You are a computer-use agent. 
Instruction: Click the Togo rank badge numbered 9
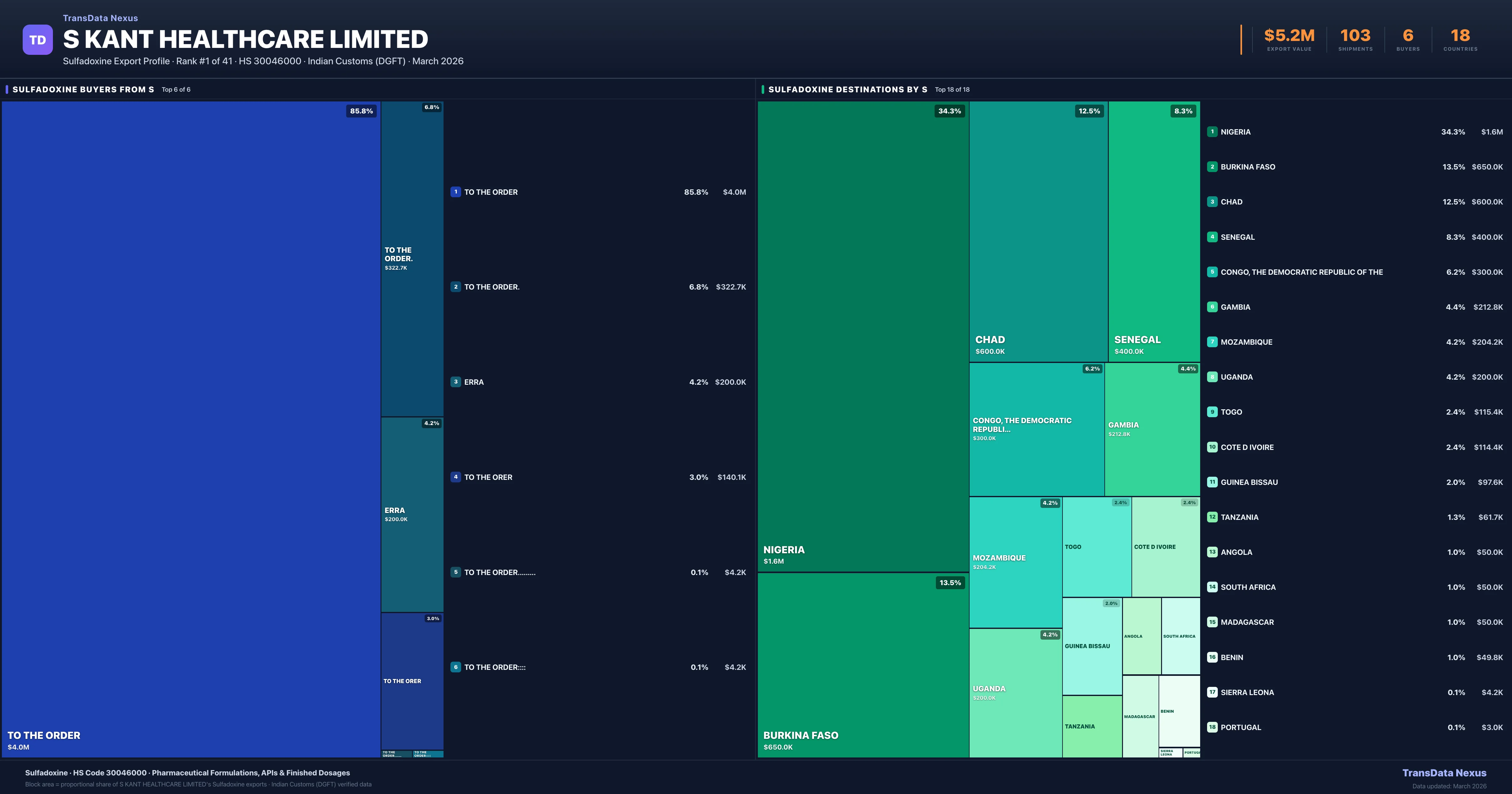[1212, 412]
